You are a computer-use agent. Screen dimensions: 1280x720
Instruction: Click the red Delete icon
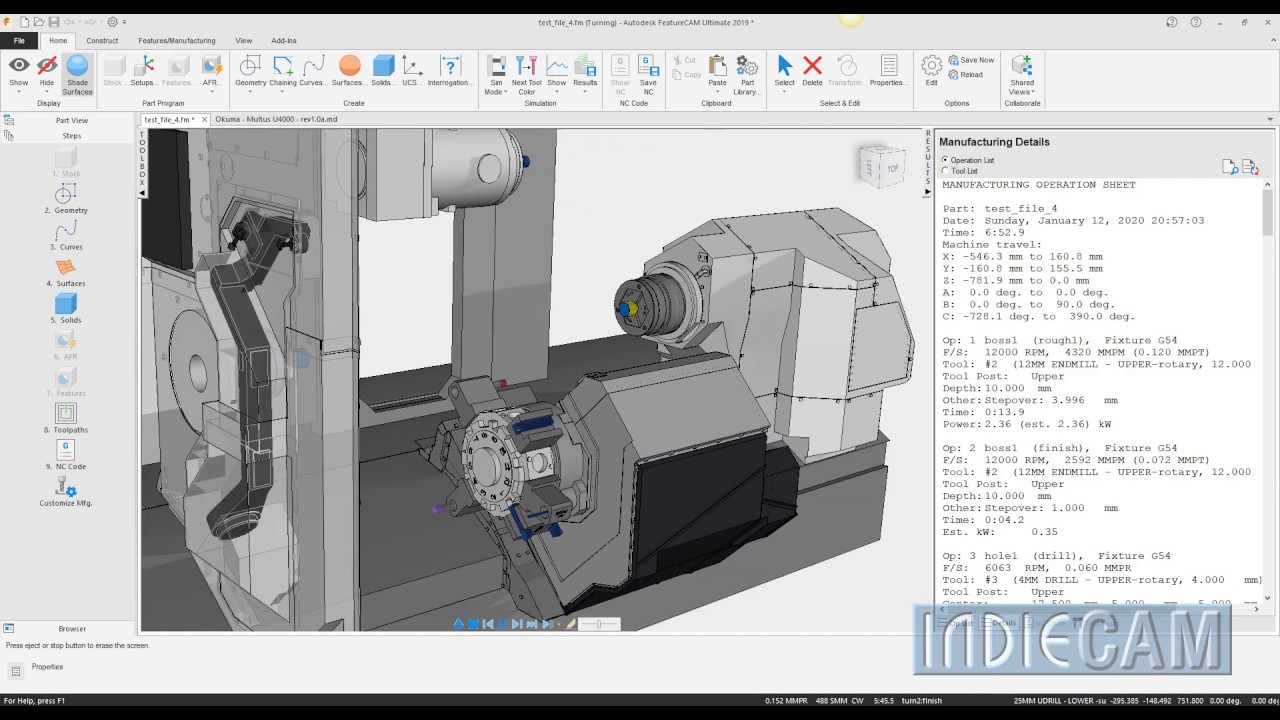pos(812,66)
